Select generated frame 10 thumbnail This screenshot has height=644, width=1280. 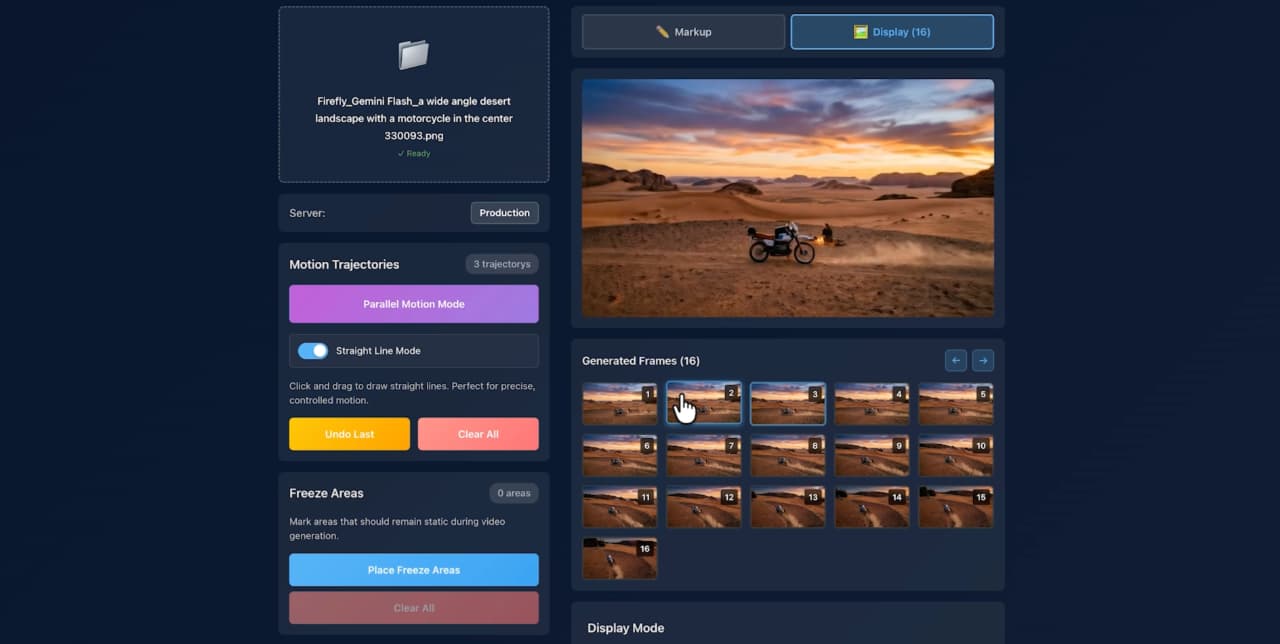[x=955, y=454]
